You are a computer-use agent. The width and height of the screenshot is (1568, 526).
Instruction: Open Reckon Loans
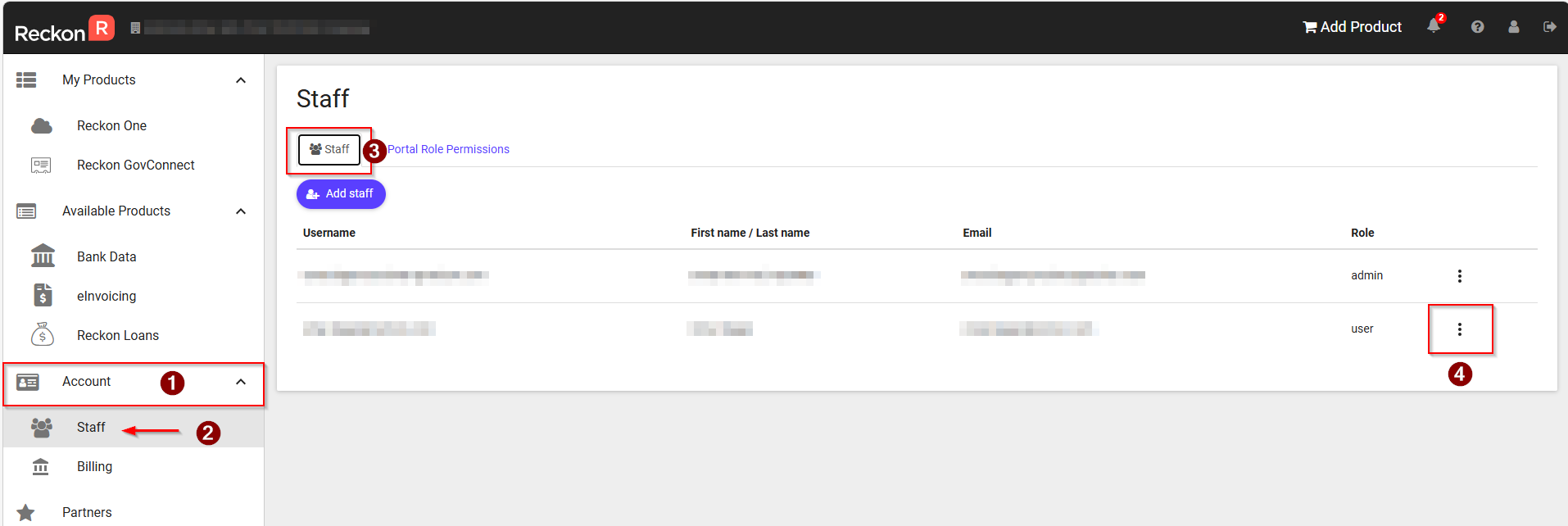[x=118, y=335]
